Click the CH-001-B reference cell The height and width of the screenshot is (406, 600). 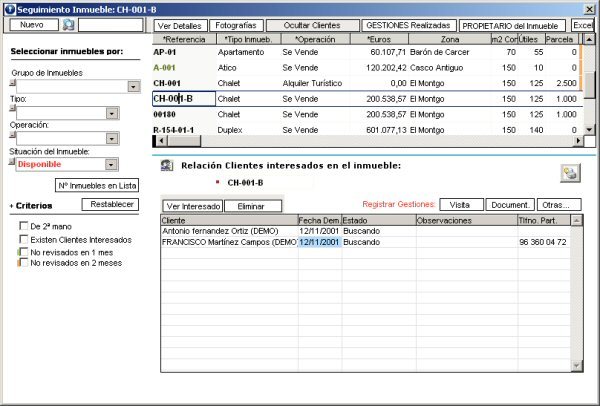tap(184, 99)
